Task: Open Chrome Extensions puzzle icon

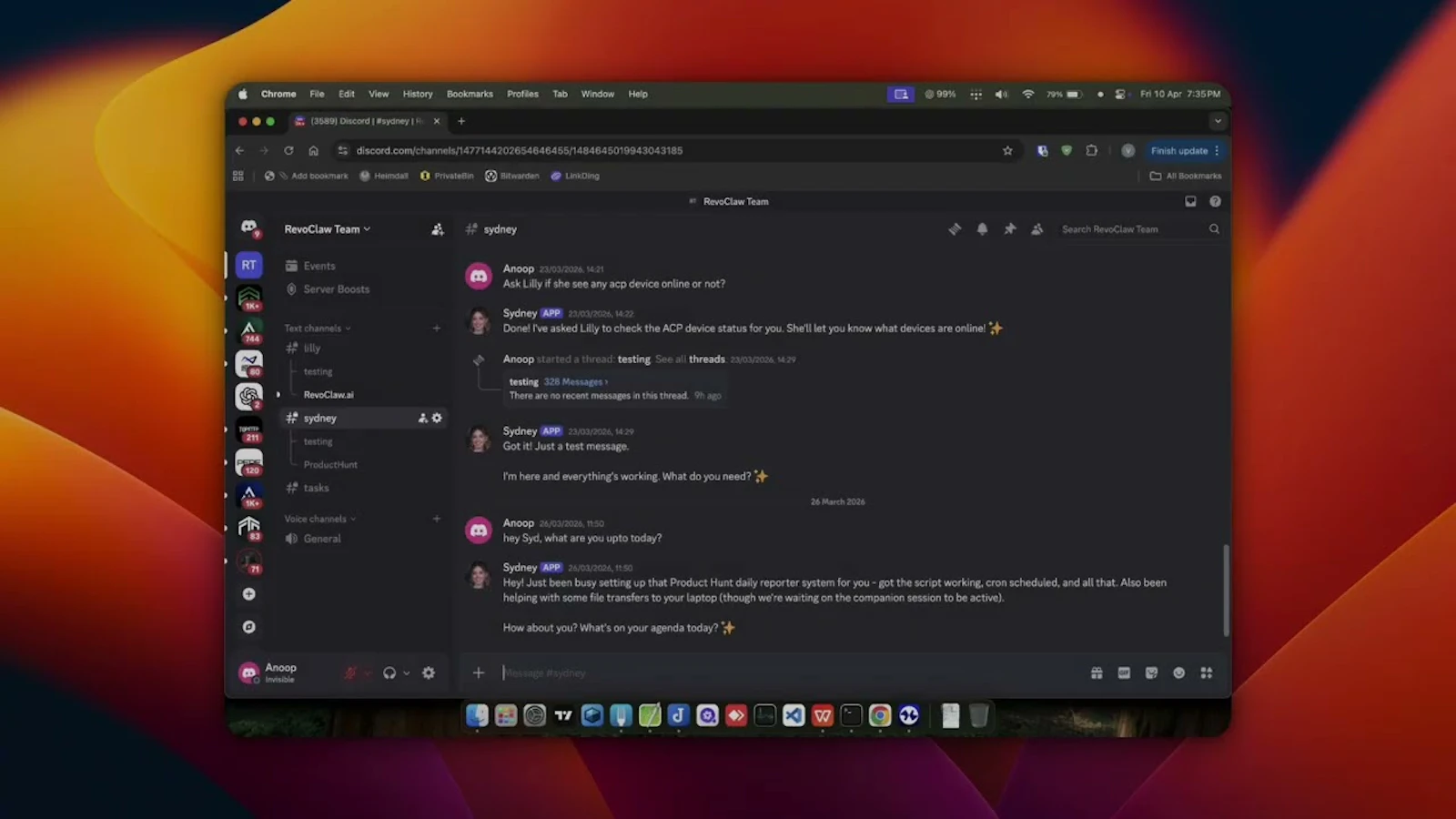Action: point(1092,151)
